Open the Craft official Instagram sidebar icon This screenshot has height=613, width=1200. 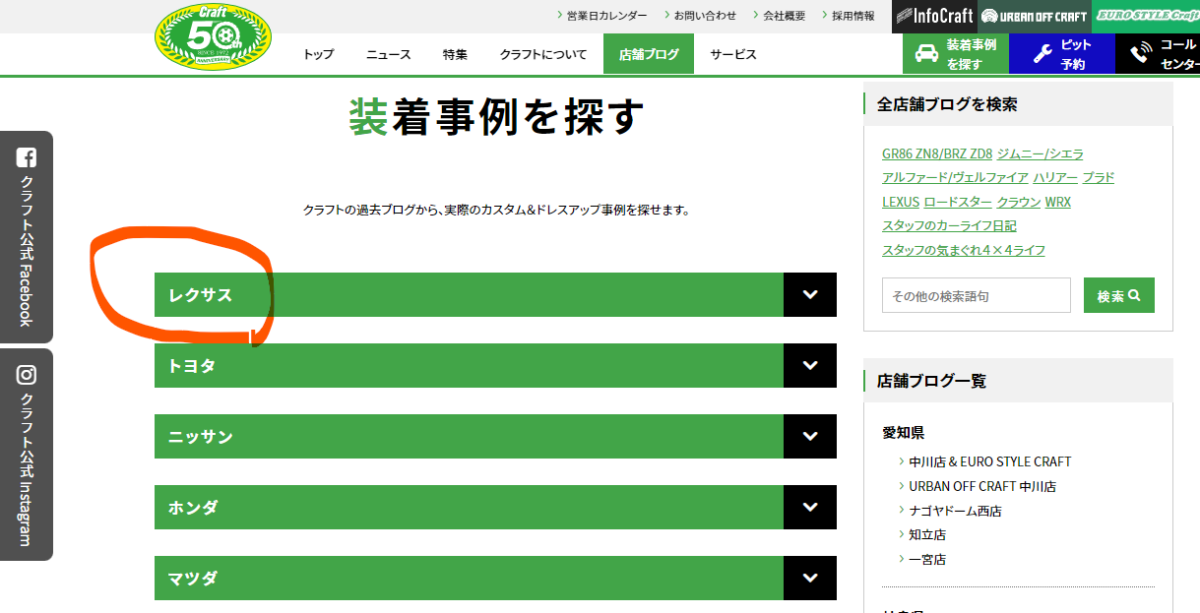(27, 375)
